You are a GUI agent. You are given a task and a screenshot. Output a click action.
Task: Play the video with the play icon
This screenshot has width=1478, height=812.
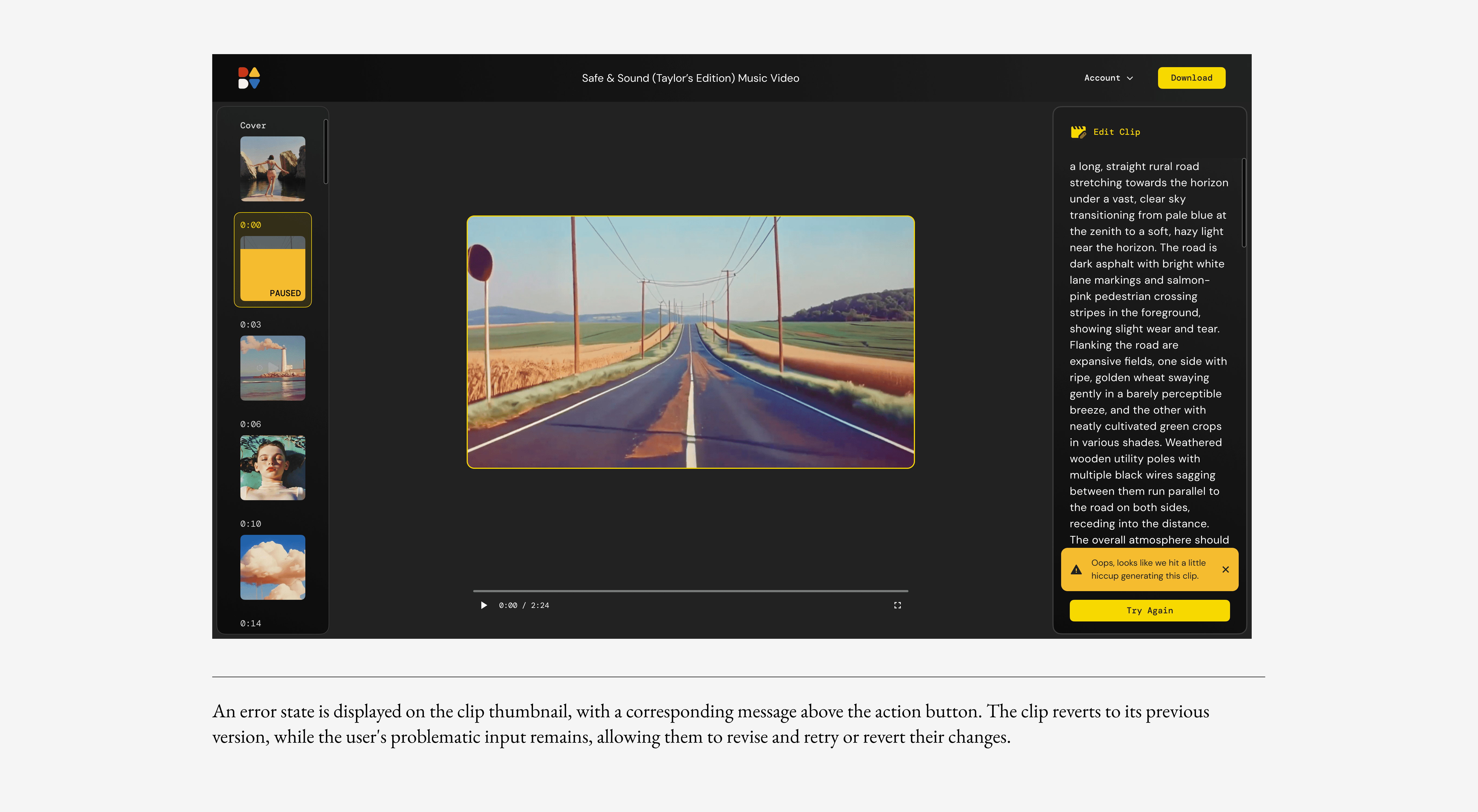pyautogui.click(x=484, y=605)
